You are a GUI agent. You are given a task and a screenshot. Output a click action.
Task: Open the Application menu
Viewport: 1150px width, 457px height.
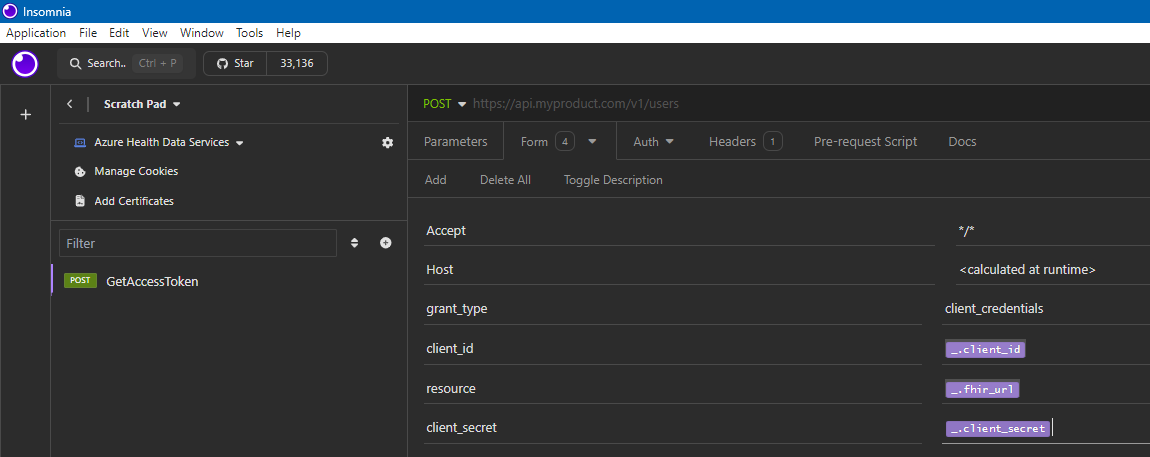coord(36,33)
